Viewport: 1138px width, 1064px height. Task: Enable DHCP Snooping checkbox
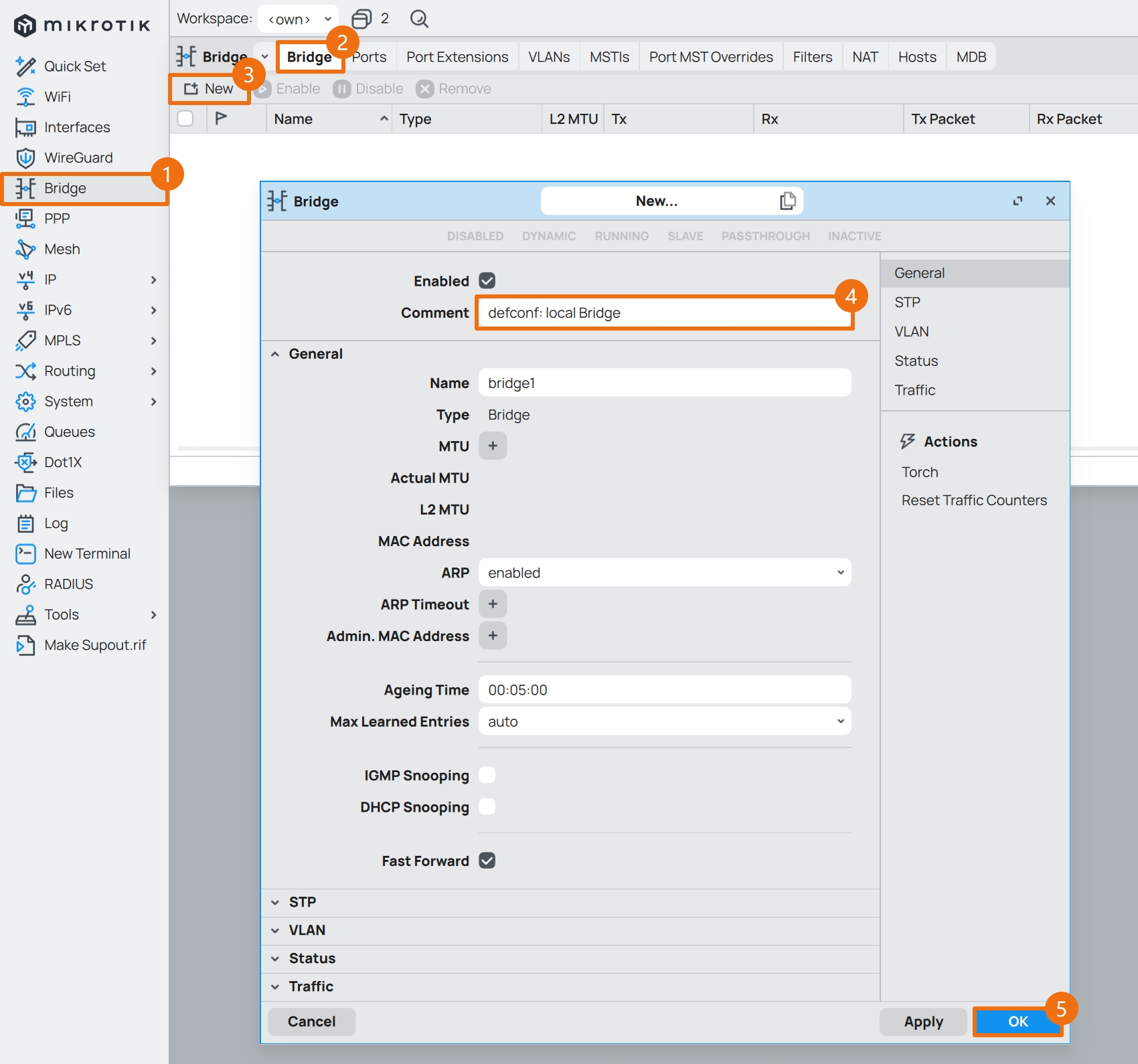coord(487,807)
